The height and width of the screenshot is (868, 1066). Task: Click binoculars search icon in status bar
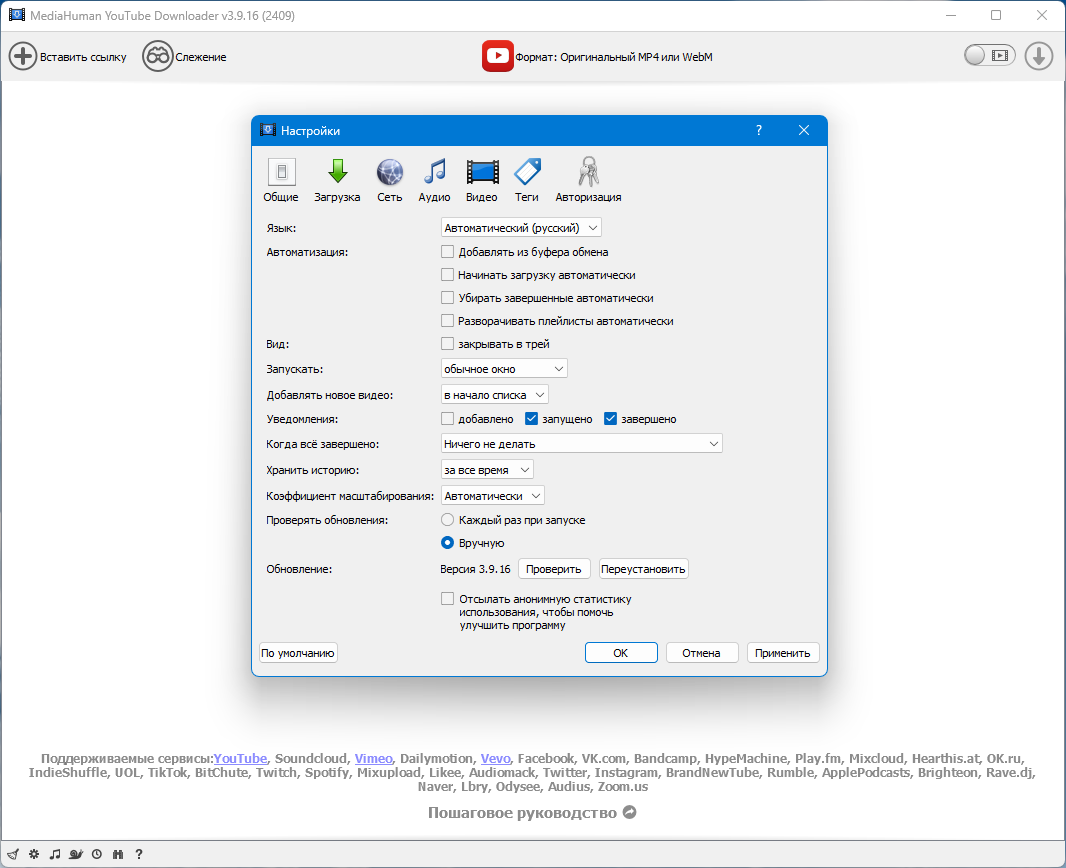pyautogui.click(x=118, y=854)
